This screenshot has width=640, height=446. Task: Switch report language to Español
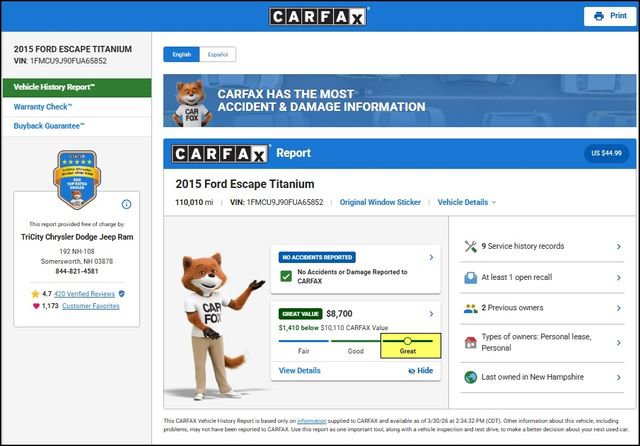216,54
